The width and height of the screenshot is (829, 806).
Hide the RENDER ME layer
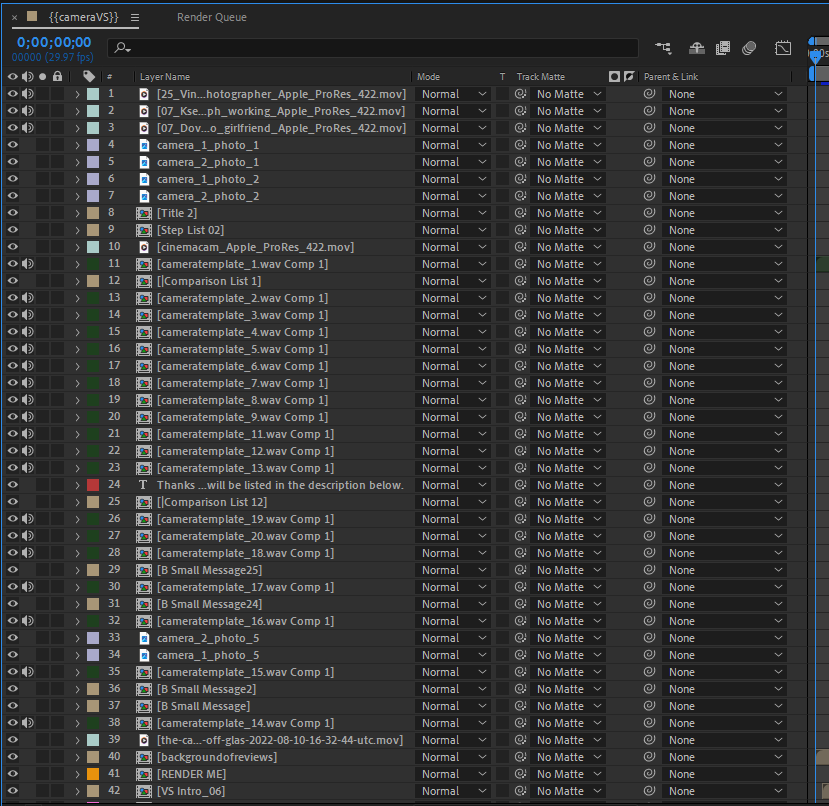13,774
